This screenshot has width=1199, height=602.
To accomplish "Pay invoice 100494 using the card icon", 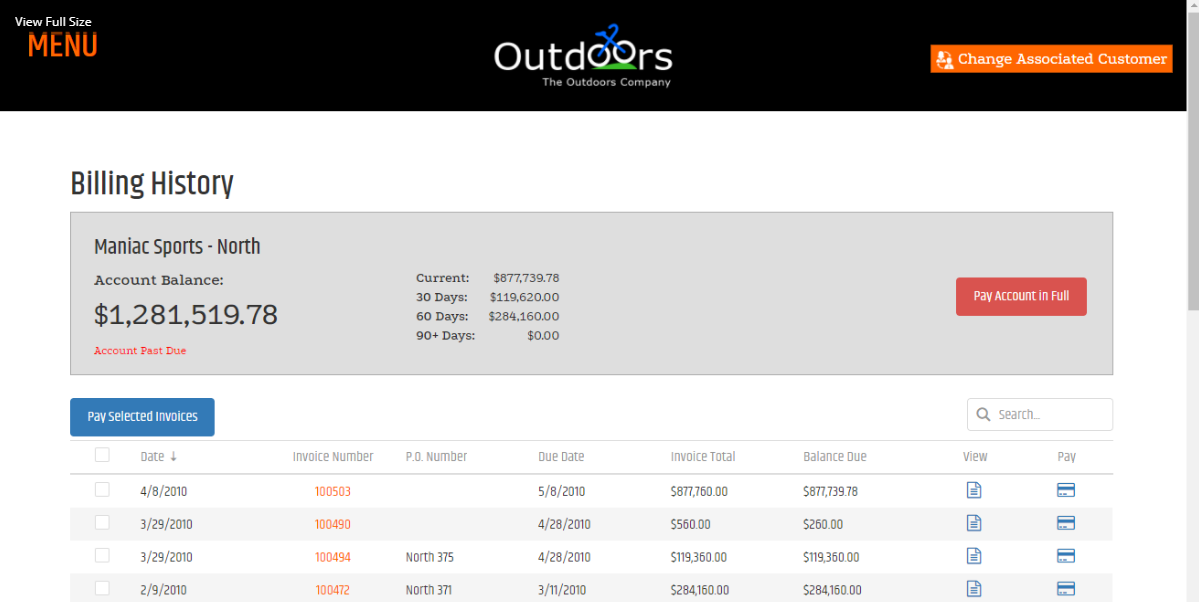I will tap(1066, 556).
